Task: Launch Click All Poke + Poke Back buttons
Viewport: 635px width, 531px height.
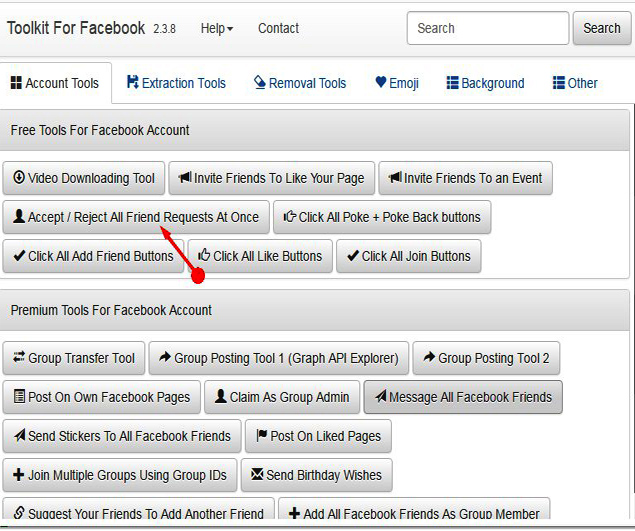Action: [382, 217]
